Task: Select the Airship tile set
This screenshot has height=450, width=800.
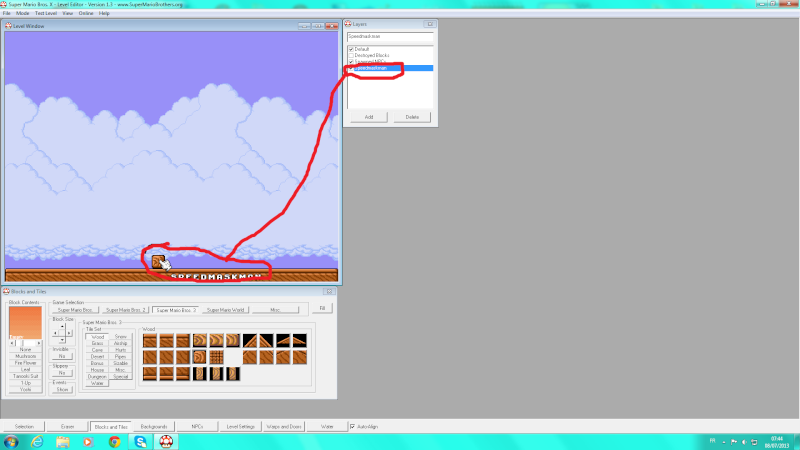Action: pyautogui.click(x=120, y=343)
